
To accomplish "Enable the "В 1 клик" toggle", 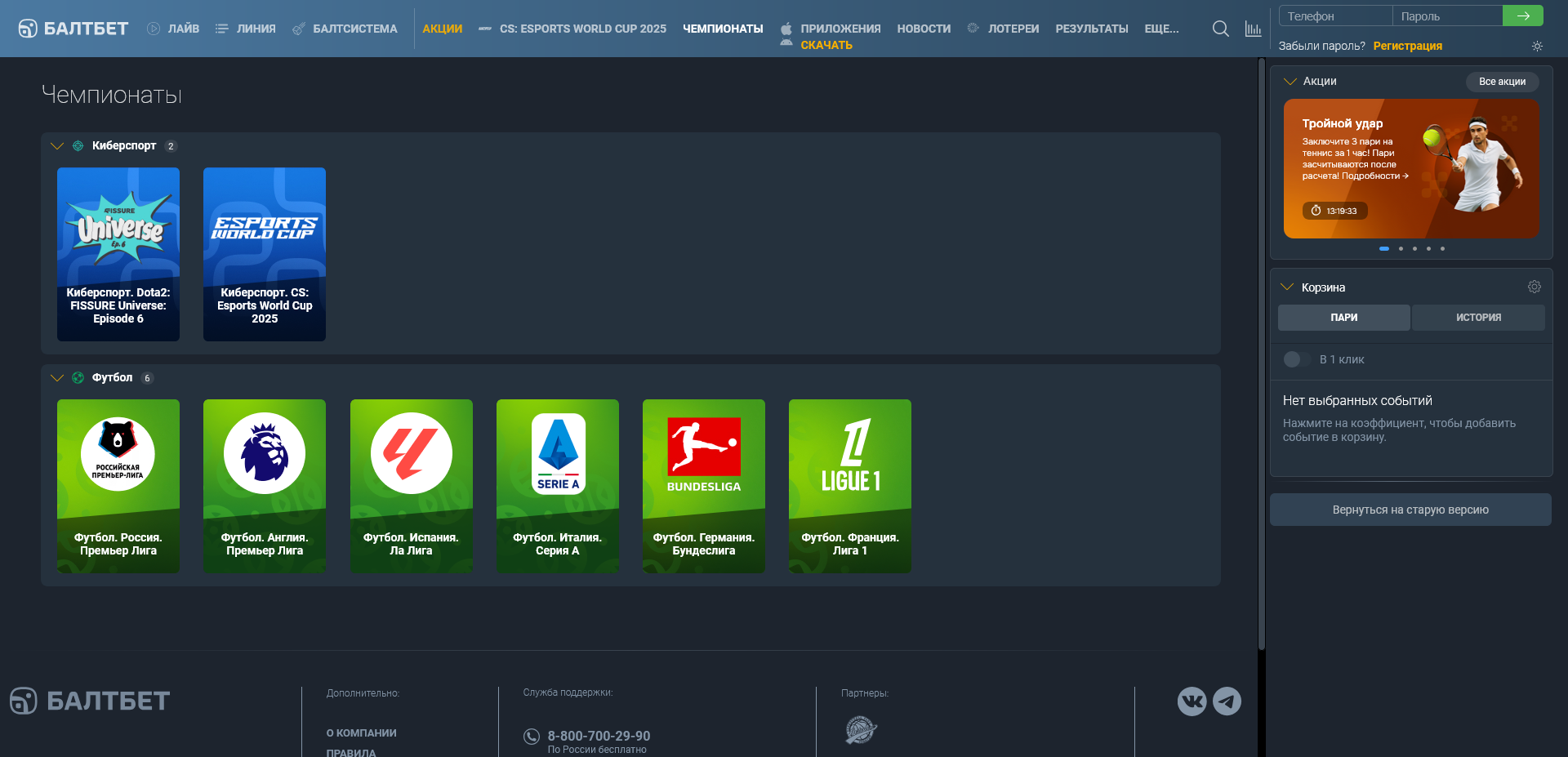I will click(x=1296, y=359).
